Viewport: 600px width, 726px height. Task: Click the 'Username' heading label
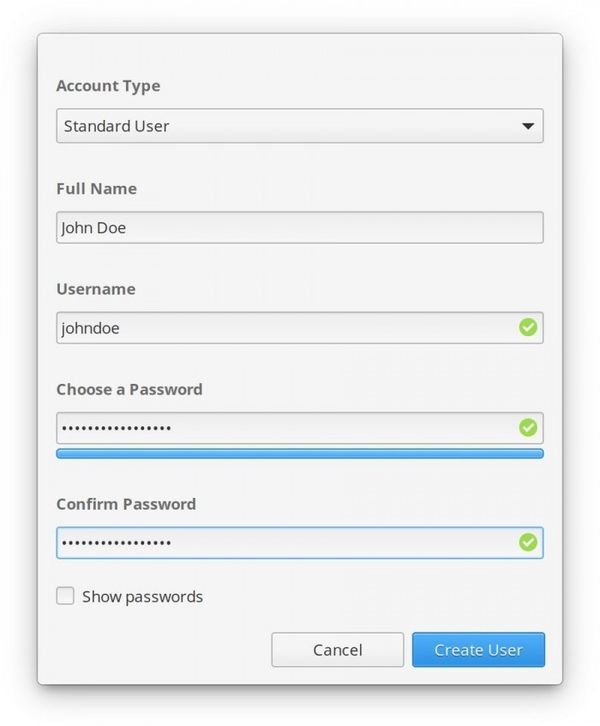click(96, 289)
